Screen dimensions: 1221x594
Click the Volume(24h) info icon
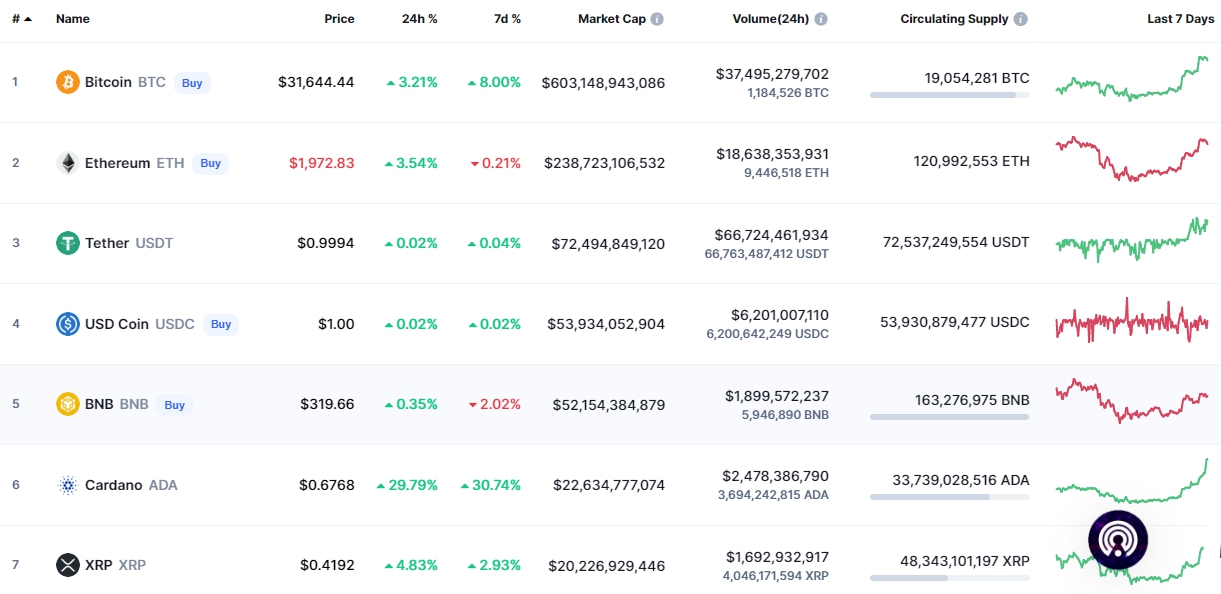coord(821,19)
